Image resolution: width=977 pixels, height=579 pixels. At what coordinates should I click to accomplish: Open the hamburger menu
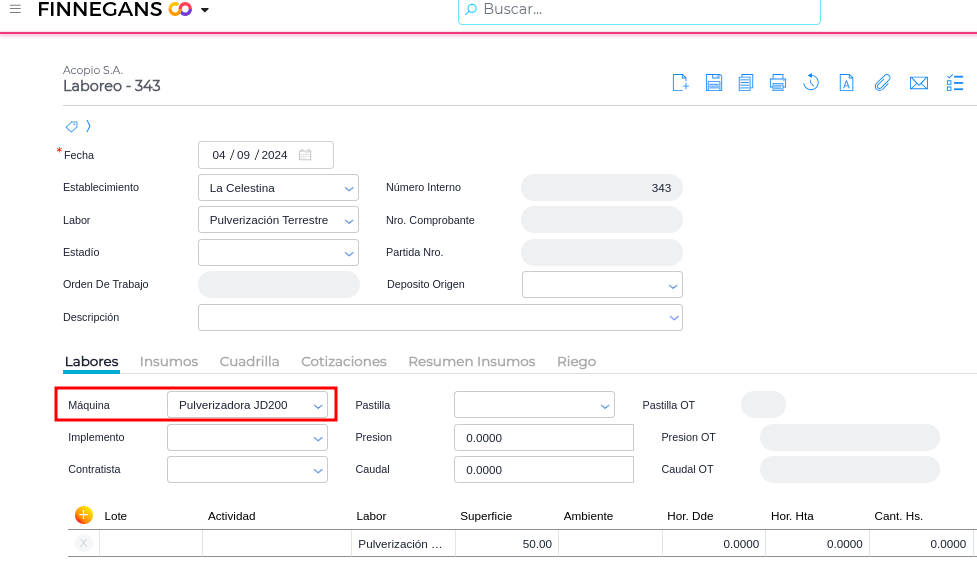(15, 9)
